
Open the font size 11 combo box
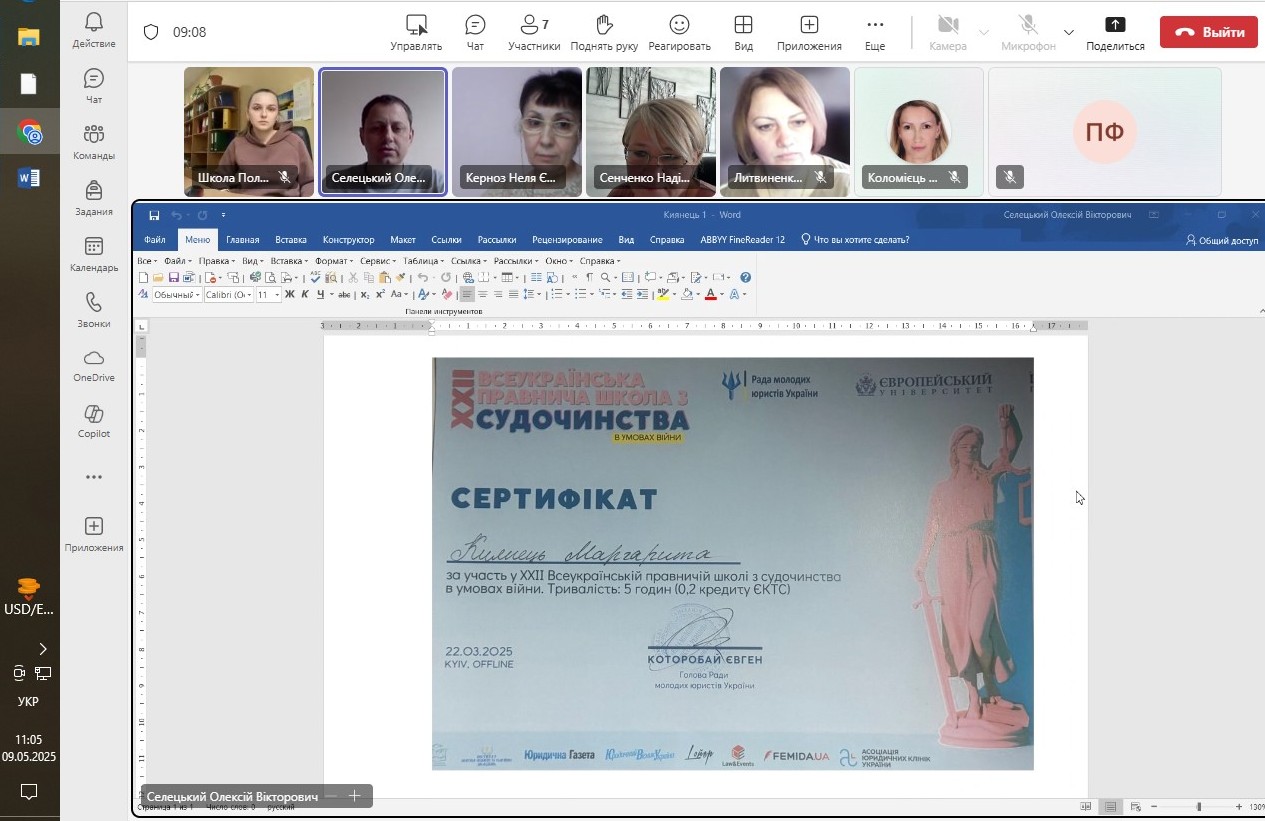pyautogui.click(x=269, y=294)
